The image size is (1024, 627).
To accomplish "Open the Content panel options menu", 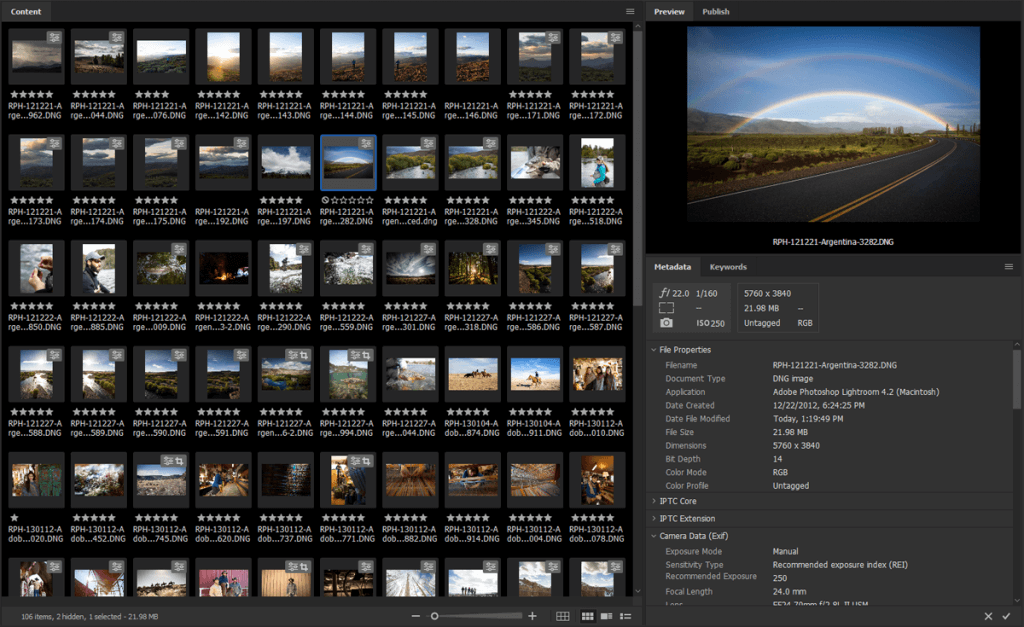I will pos(630,11).
